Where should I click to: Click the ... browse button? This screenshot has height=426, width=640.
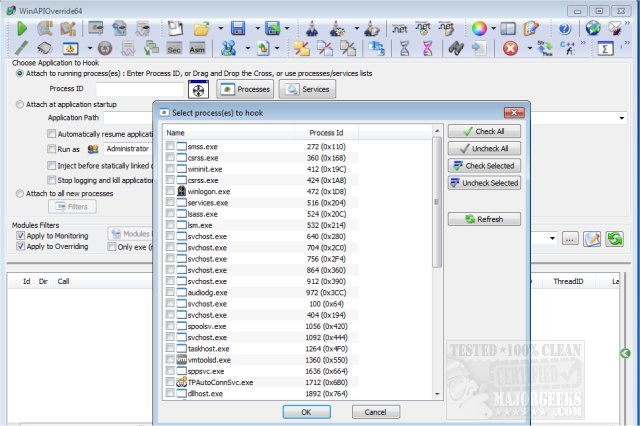pos(570,239)
